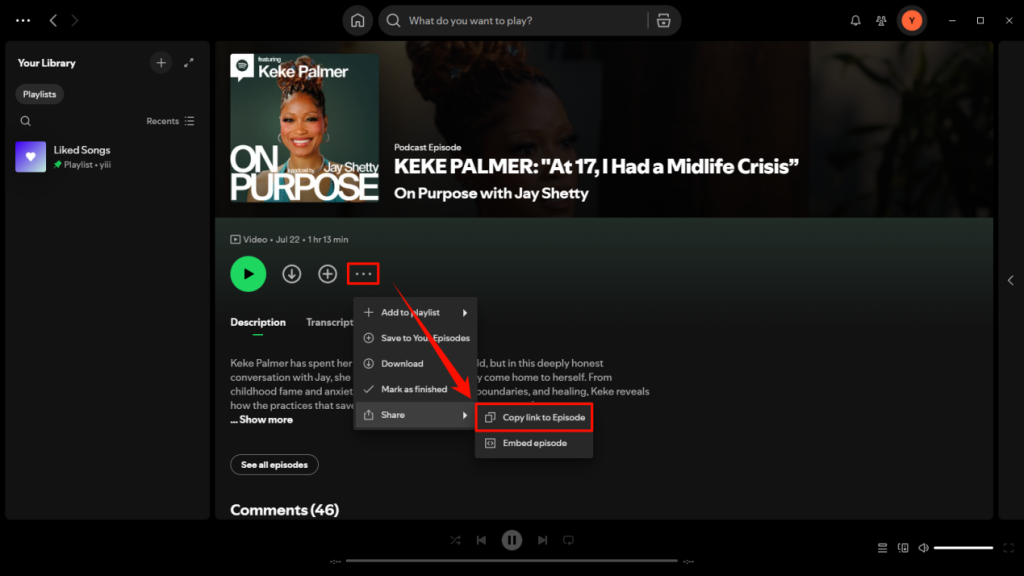Download the episode with the arrow icon
Screen dimensions: 1024x576
(291, 274)
